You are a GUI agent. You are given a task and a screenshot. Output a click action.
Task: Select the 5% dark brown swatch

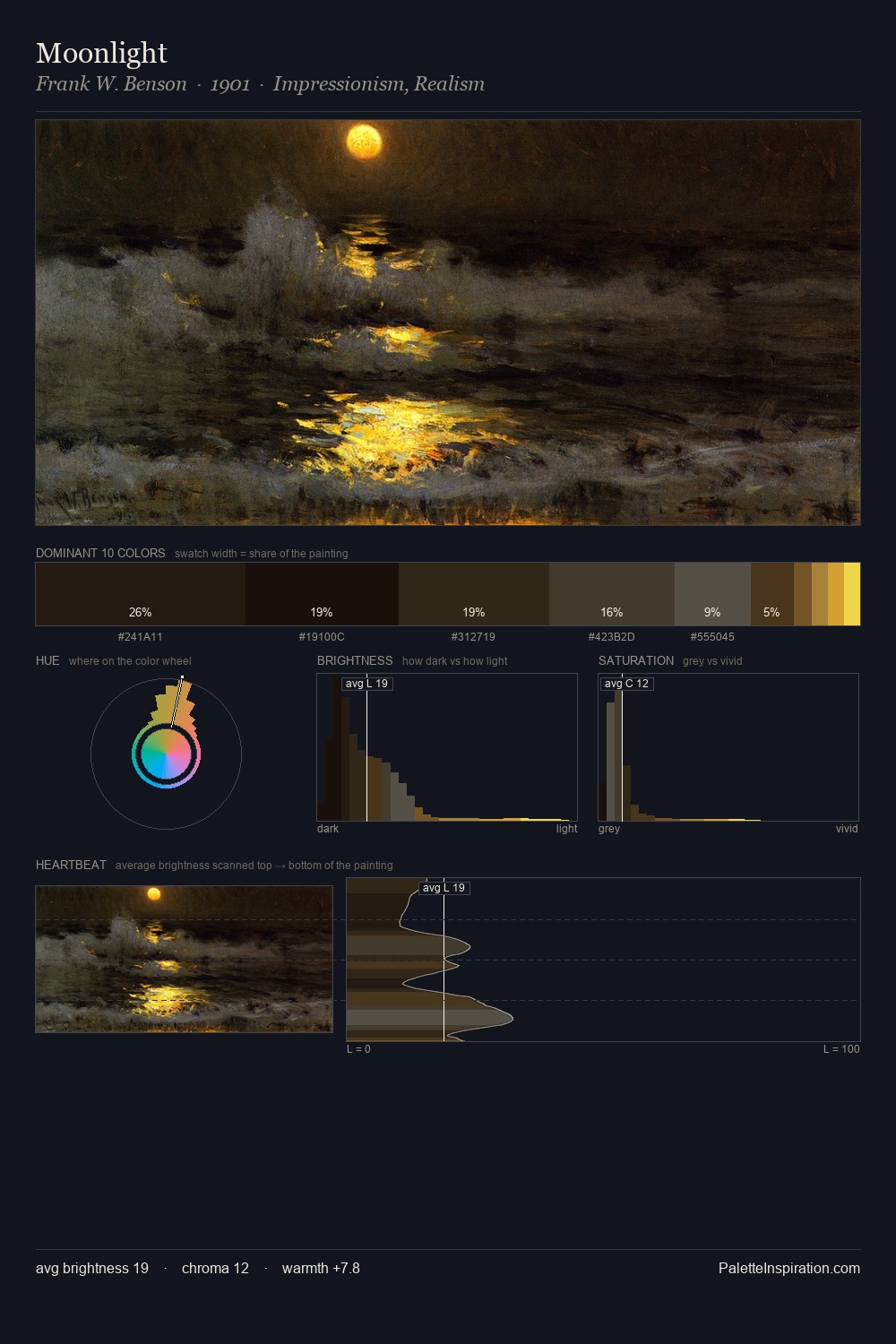pos(772,594)
